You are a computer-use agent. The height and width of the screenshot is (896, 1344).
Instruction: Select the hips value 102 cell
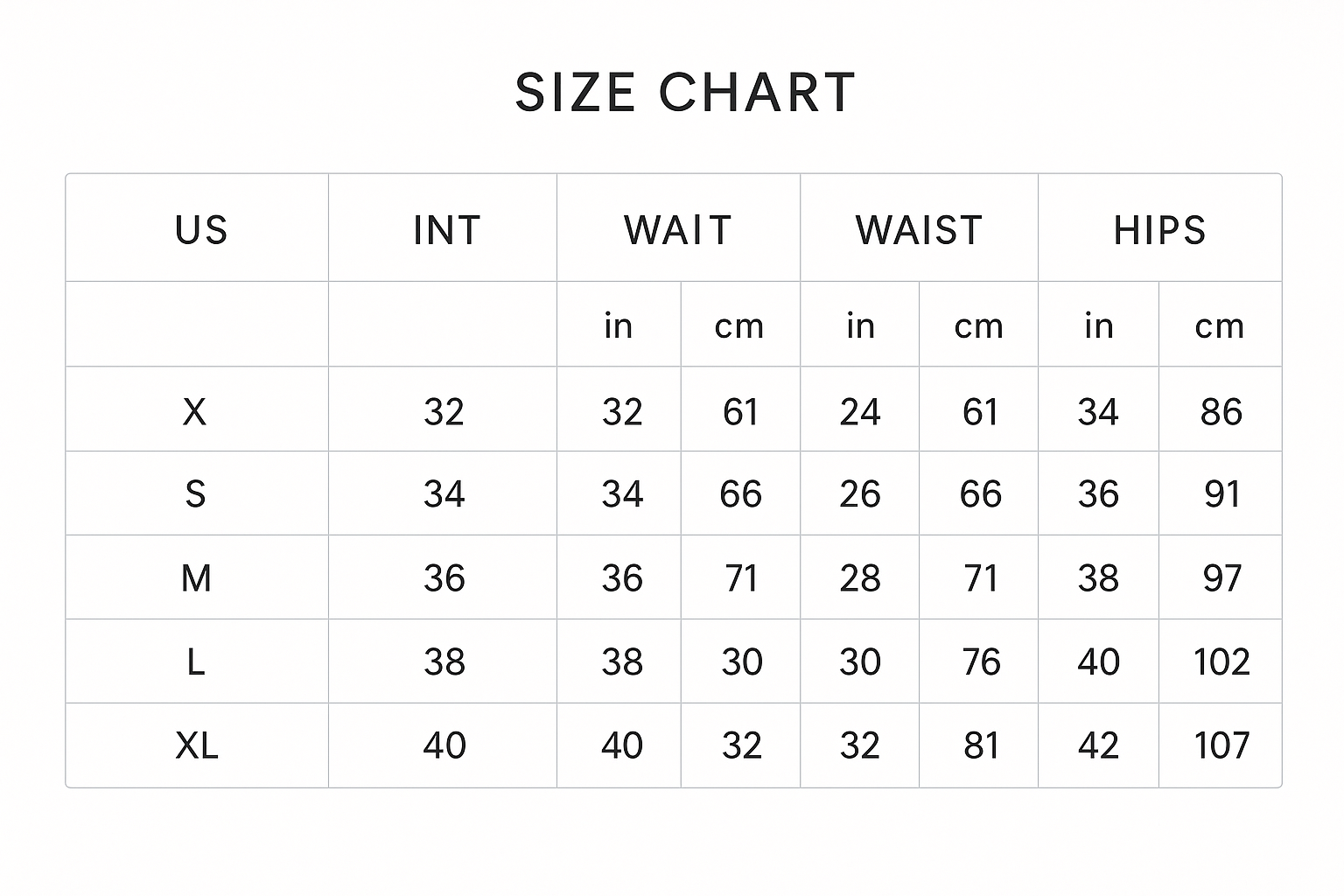pos(1221,662)
